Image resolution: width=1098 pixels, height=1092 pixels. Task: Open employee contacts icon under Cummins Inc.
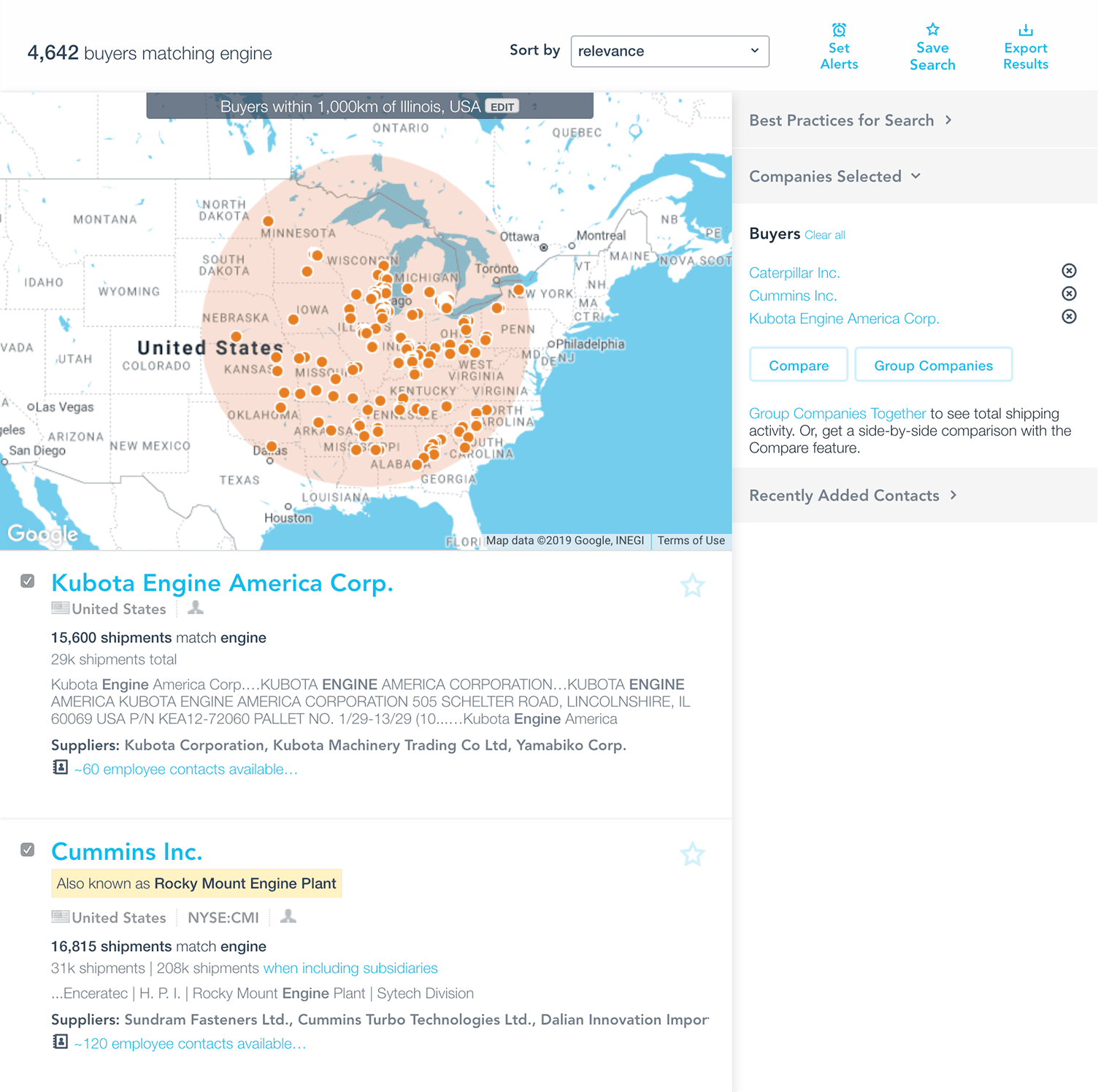(x=60, y=1042)
